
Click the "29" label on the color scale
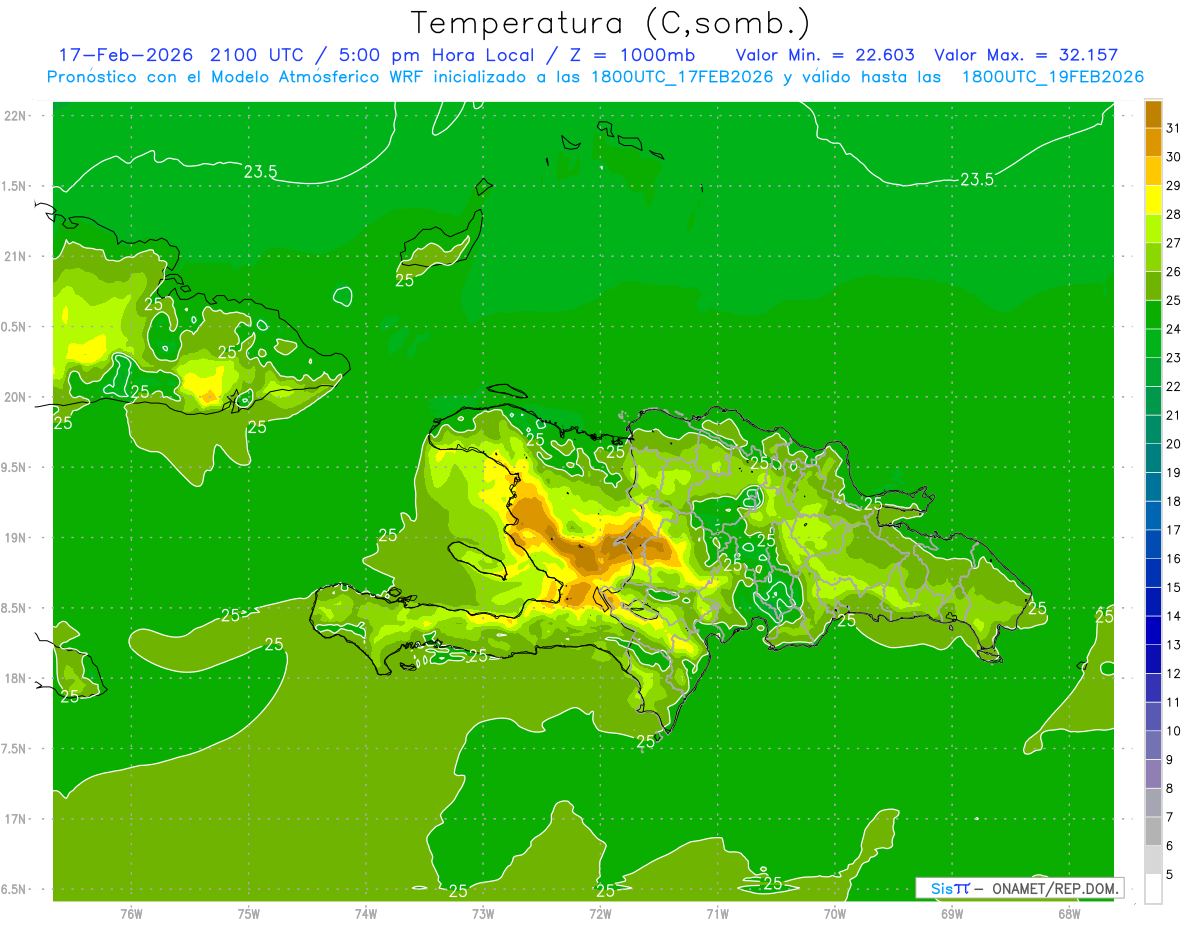tap(1174, 185)
